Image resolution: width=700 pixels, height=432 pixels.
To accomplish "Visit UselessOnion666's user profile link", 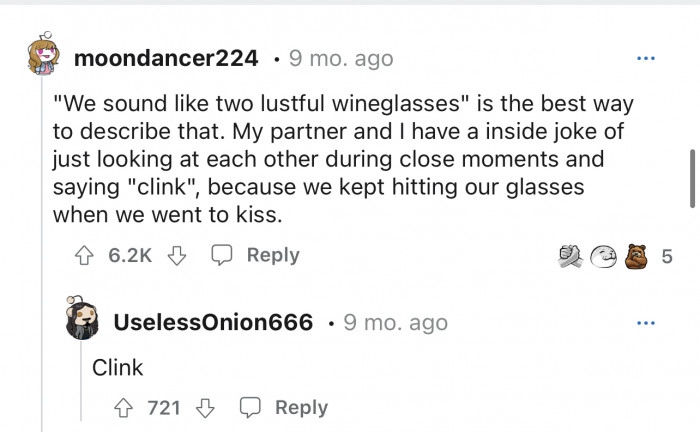I will coord(213,323).
